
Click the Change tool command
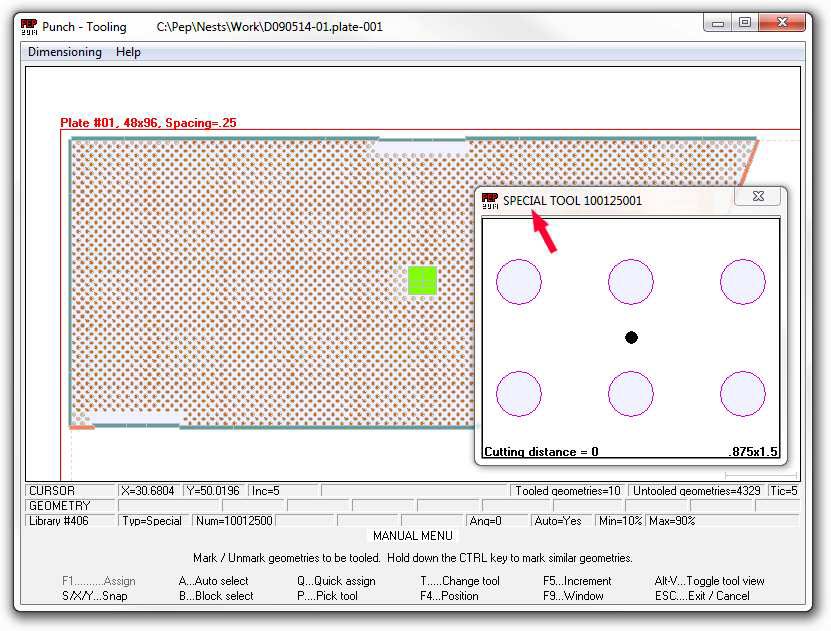tap(460, 581)
